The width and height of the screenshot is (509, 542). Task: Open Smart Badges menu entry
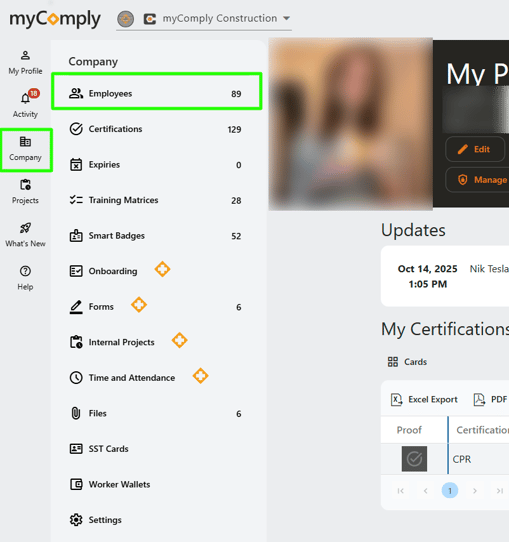click(157, 236)
